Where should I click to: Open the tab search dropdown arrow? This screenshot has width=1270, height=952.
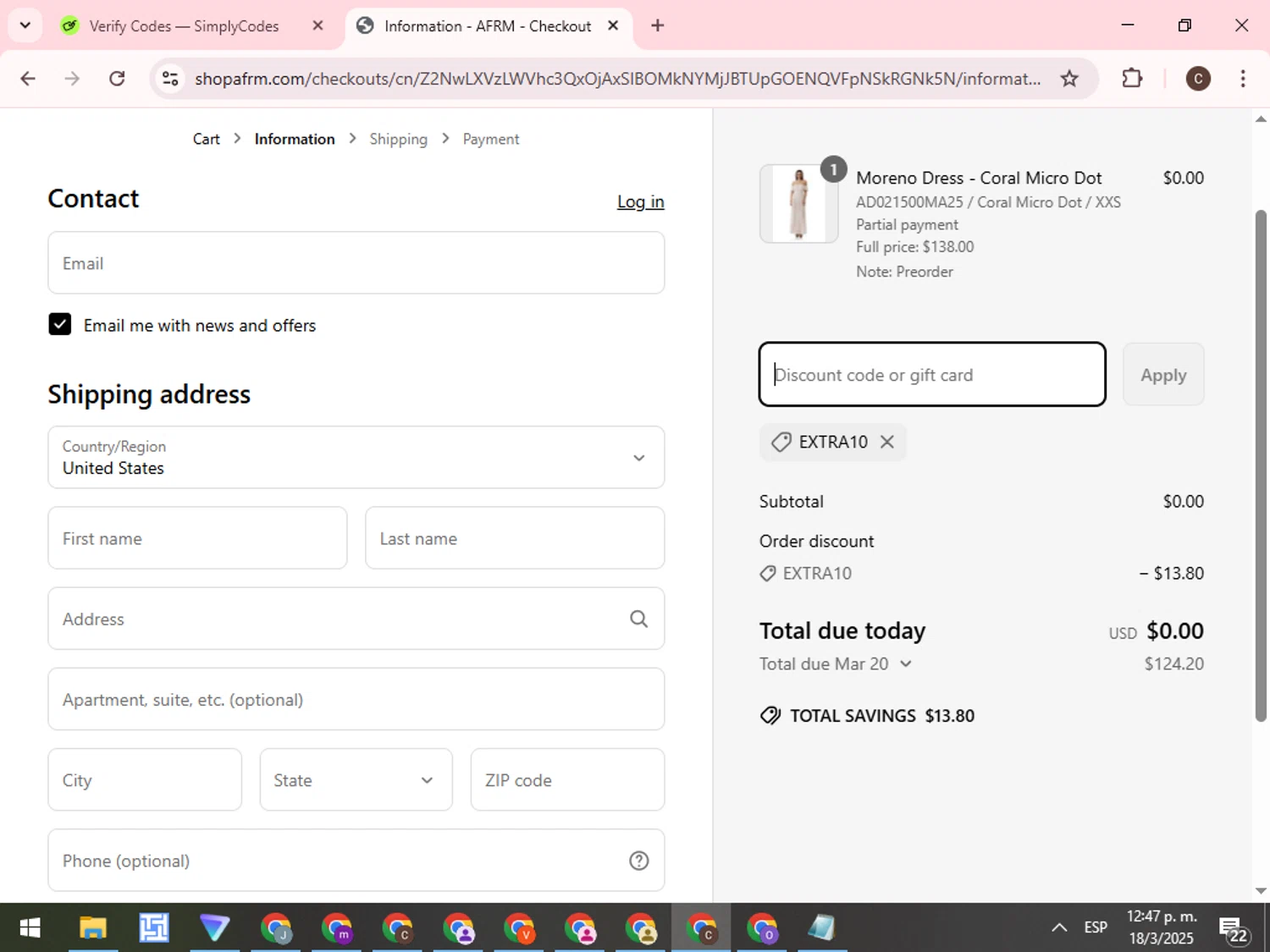[25, 25]
